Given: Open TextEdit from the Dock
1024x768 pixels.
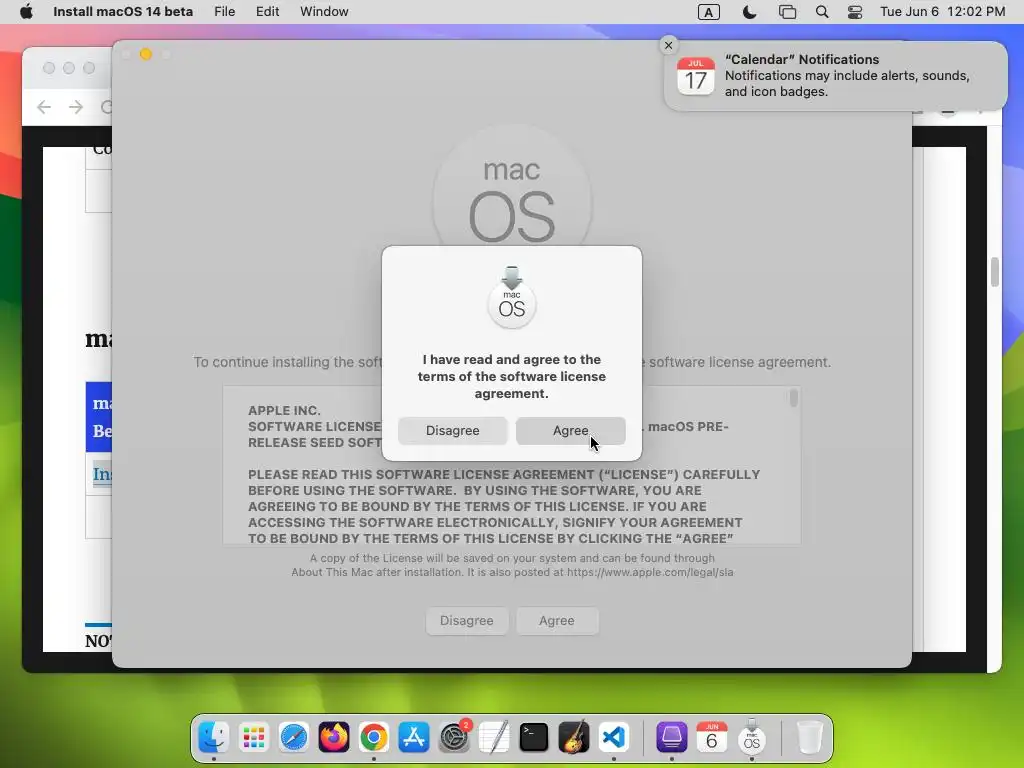Looking at the screenshot, I should (494, 737).
